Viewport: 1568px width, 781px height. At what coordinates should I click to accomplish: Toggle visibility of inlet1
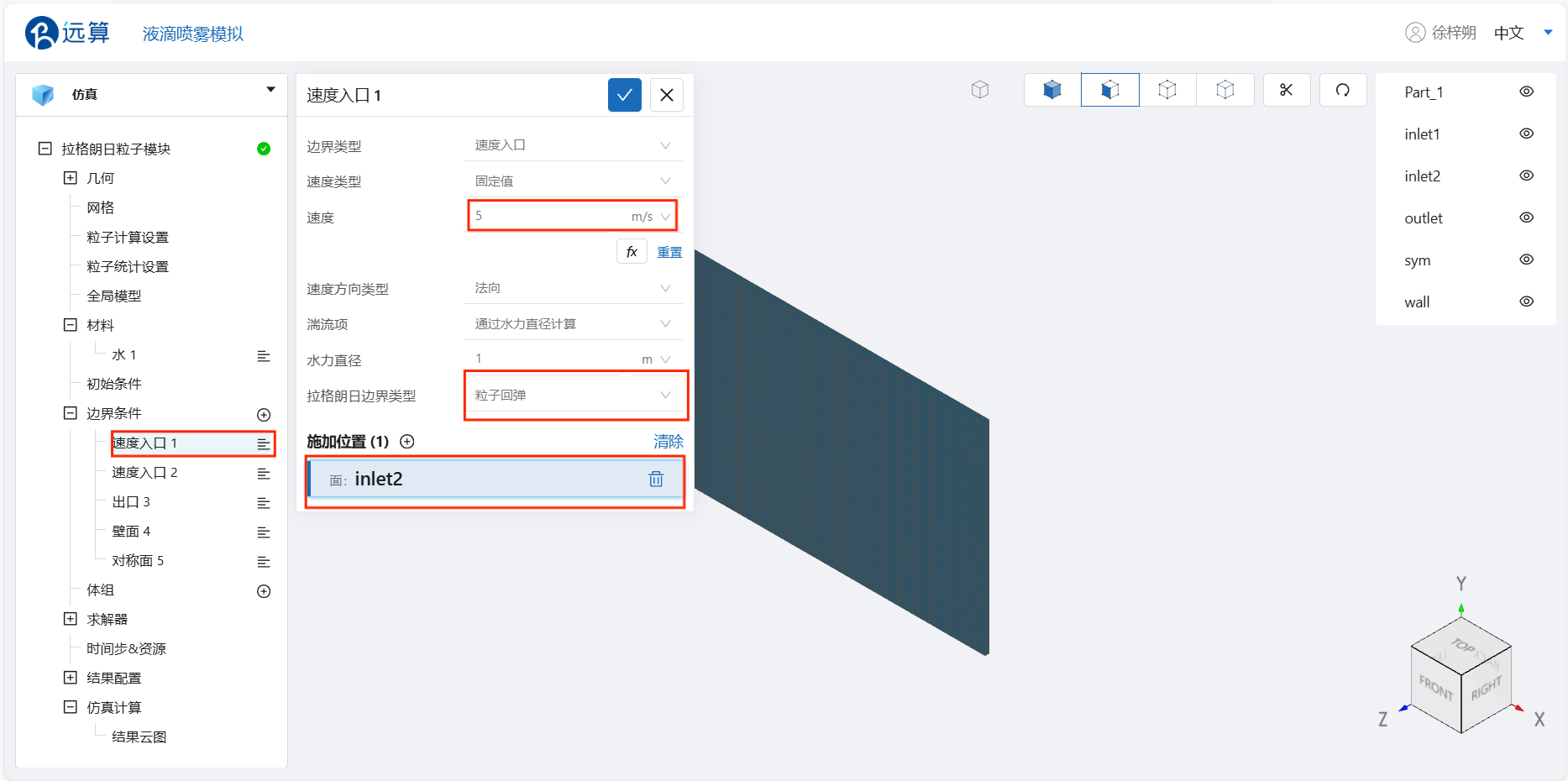(1527, 134)
